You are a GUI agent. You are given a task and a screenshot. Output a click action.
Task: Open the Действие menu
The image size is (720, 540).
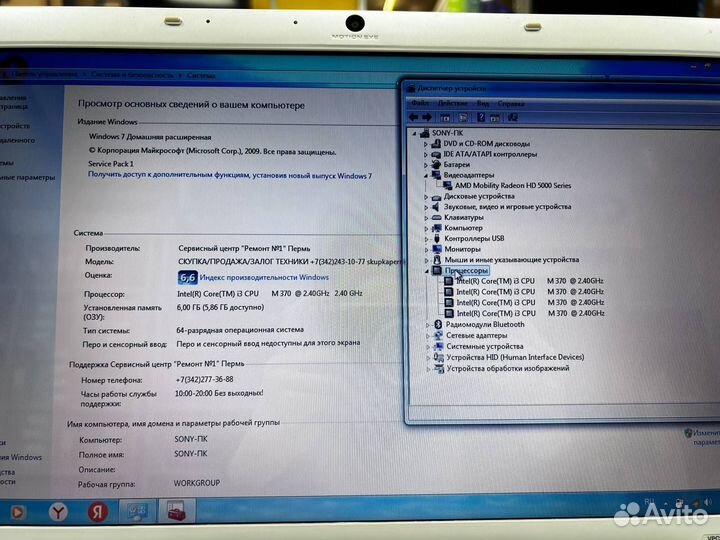(452, 103)
